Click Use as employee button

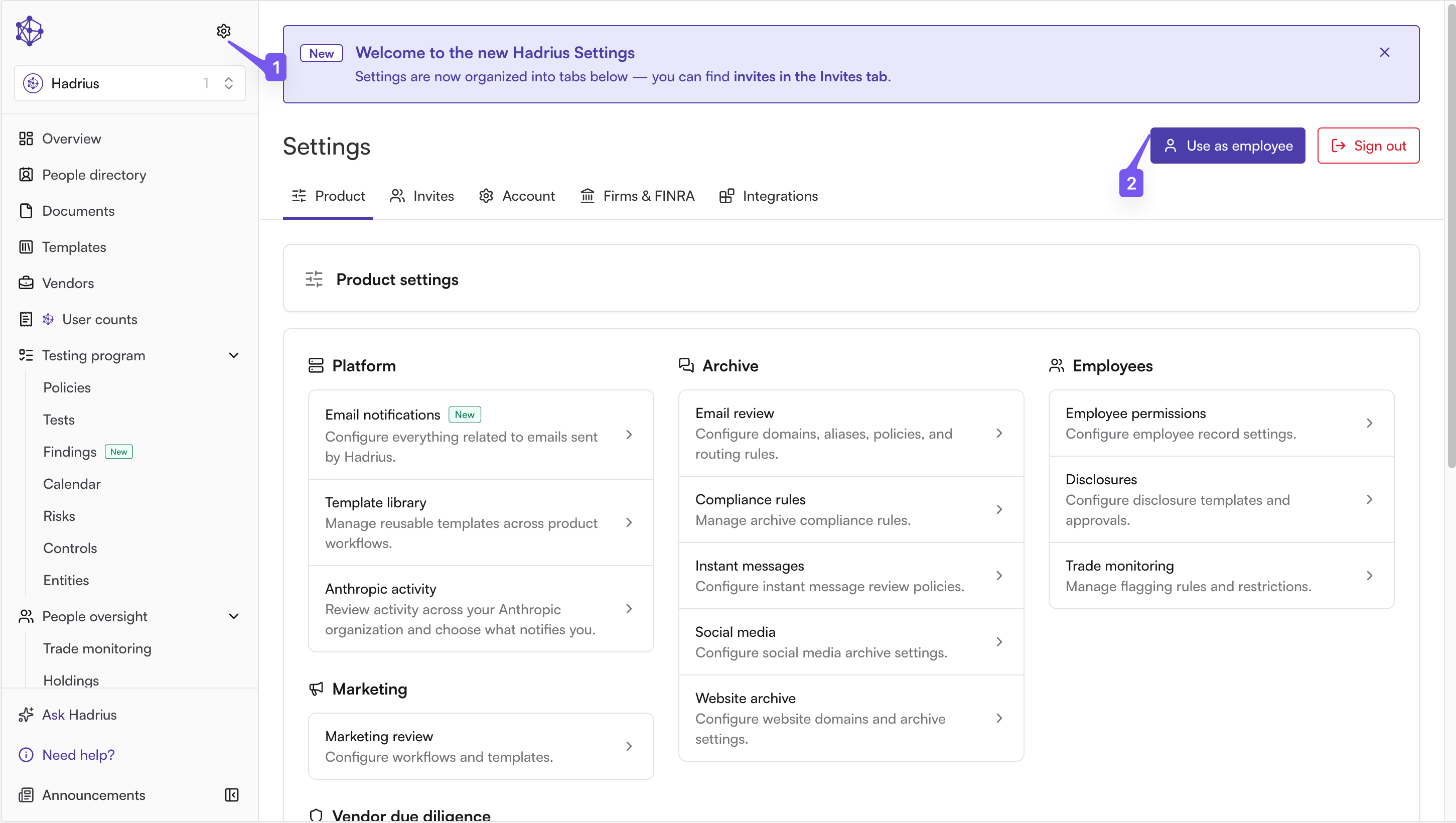1228,146
